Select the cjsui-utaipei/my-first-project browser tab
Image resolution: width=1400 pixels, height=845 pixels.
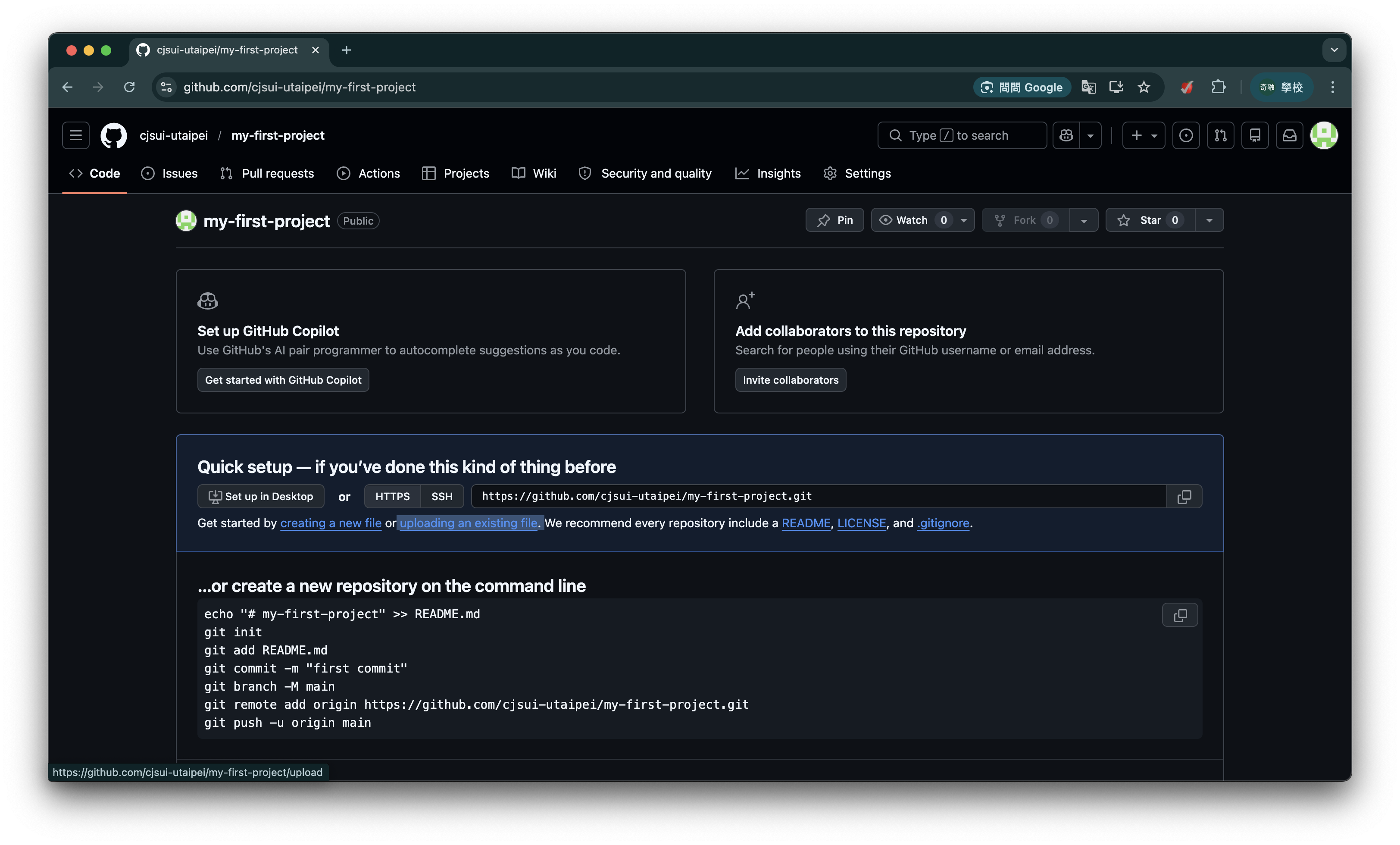tap(229, 50)
